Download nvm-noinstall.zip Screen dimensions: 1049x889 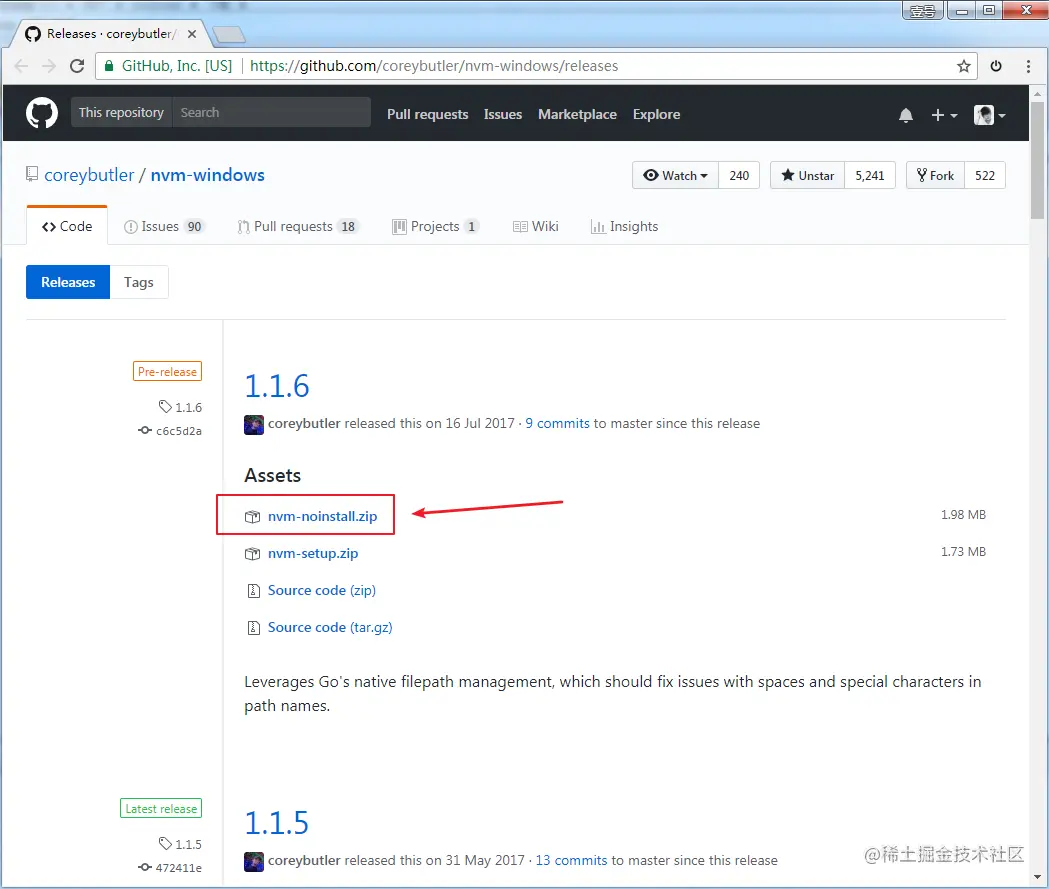322,516
